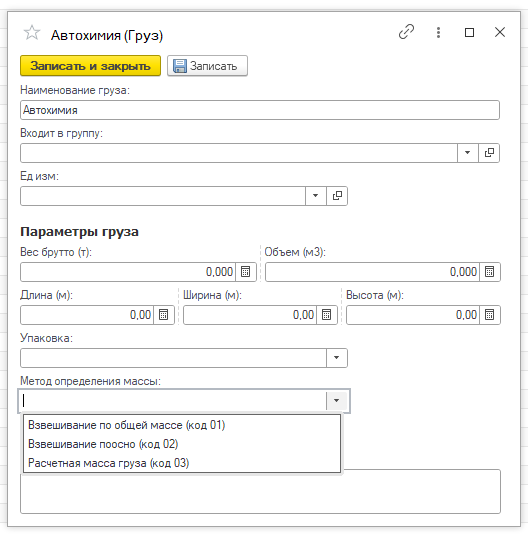The width and height of the screenshot is (528, 534).
Task: Open calculator for Ширина field
Action: [326, 315]
